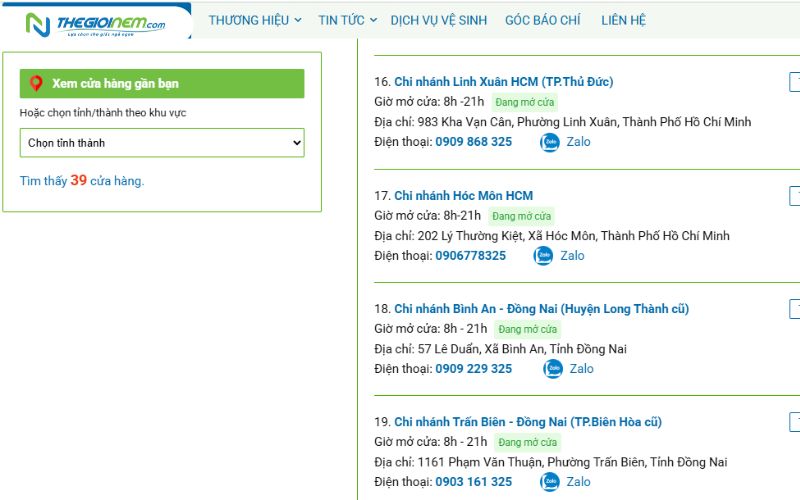Expand the Tin Tức chevron arrow
Viewport: 800px width, 500px height.
click(x=373, y=20)
